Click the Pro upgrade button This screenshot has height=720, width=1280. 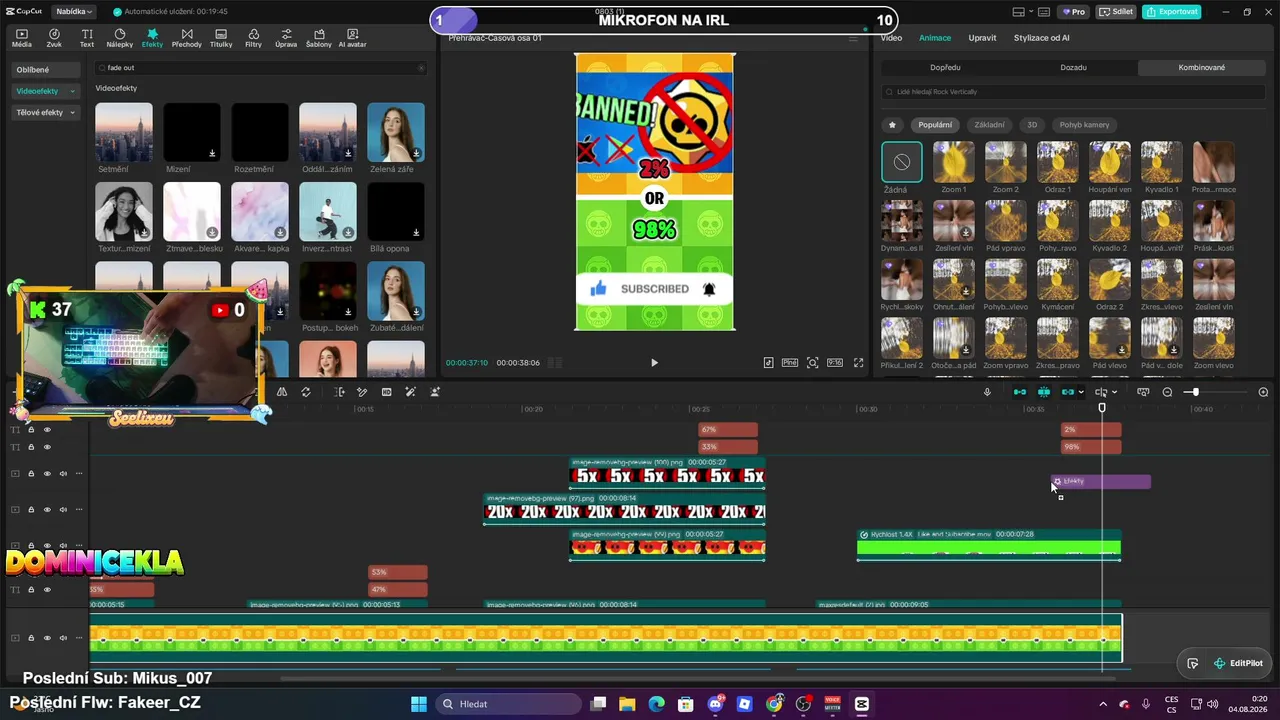1075,12
